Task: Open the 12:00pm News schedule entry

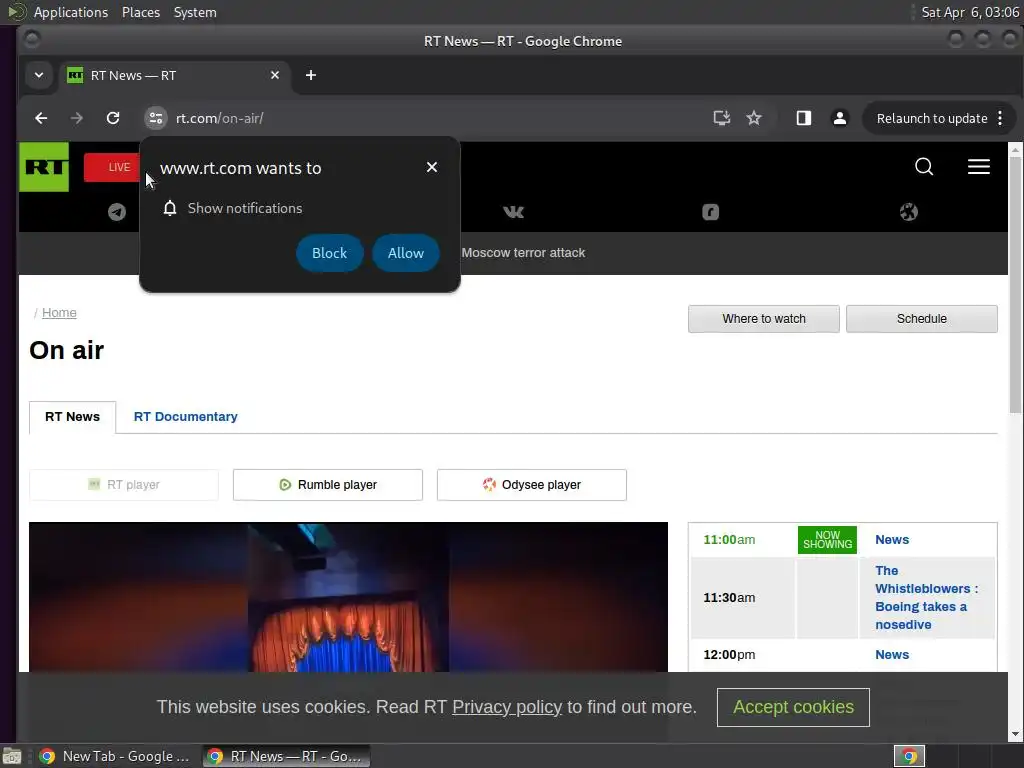Action: tap(891, 654)
